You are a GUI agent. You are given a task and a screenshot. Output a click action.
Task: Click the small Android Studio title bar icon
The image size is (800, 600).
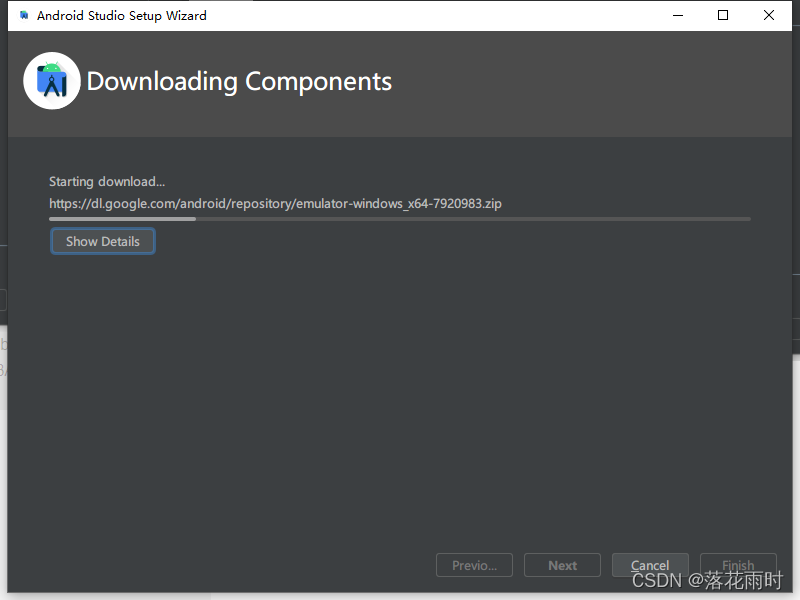pos(24,15)
